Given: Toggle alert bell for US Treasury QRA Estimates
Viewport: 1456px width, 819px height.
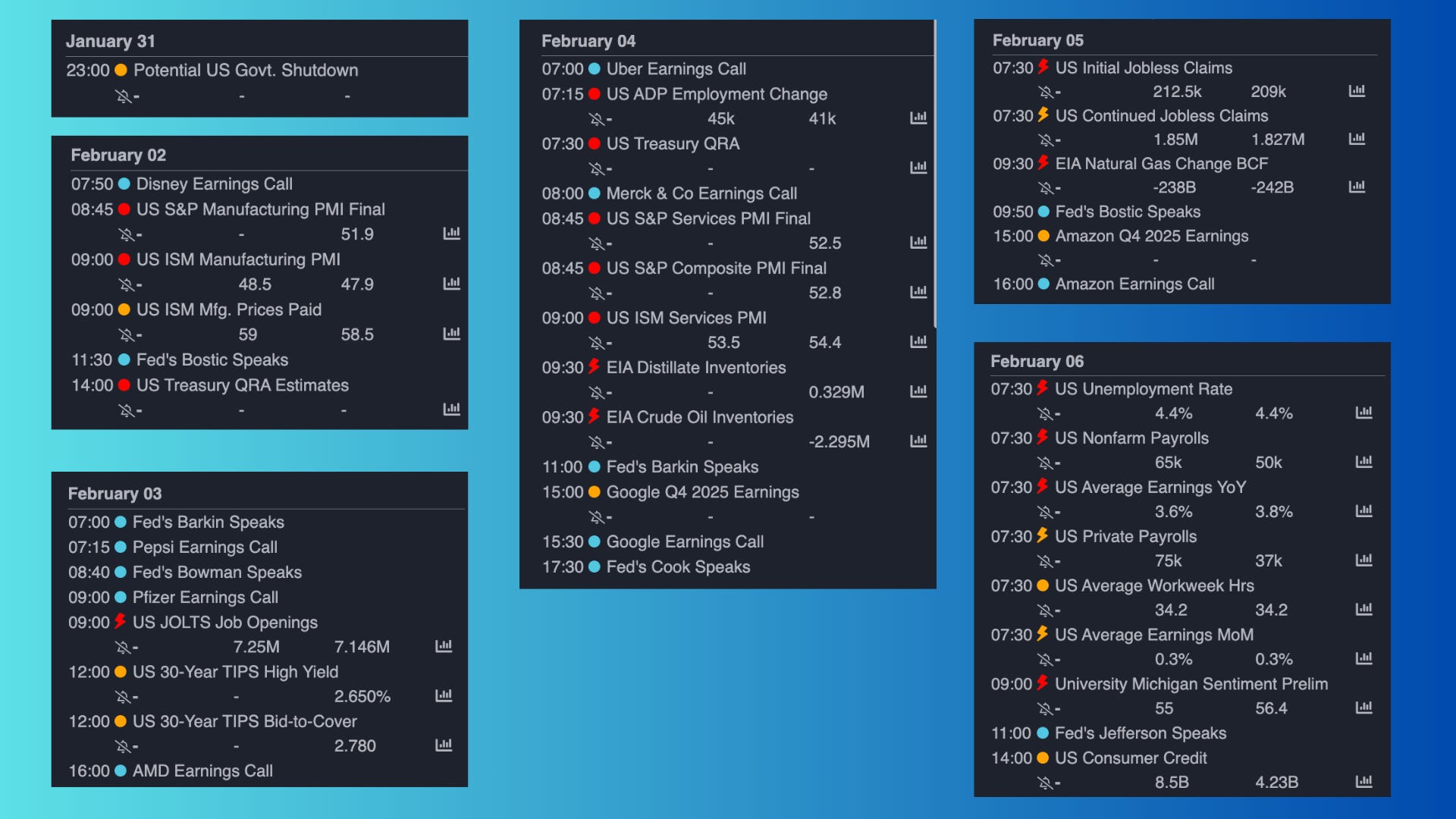Looking at the screenshot, I should click(127, 410).
